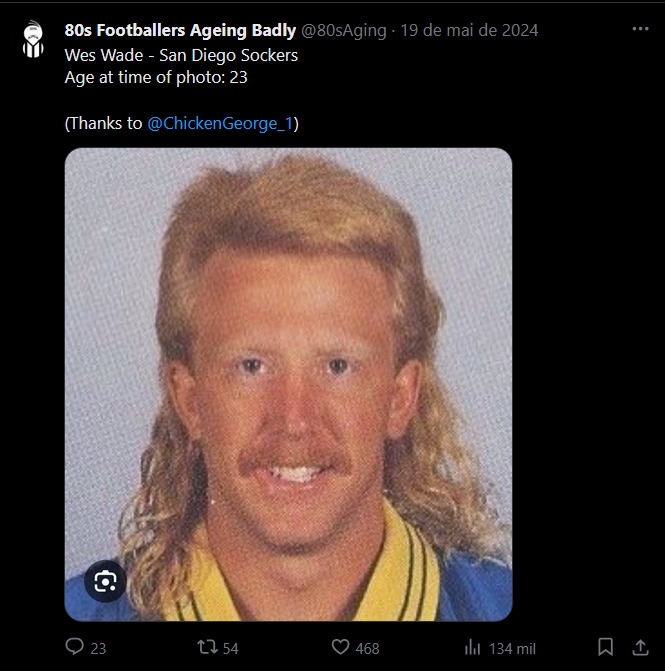Click the @80sAging handle
Viewport: 665px width, 671px height.
pyautogui.click(x=344, y=30)
